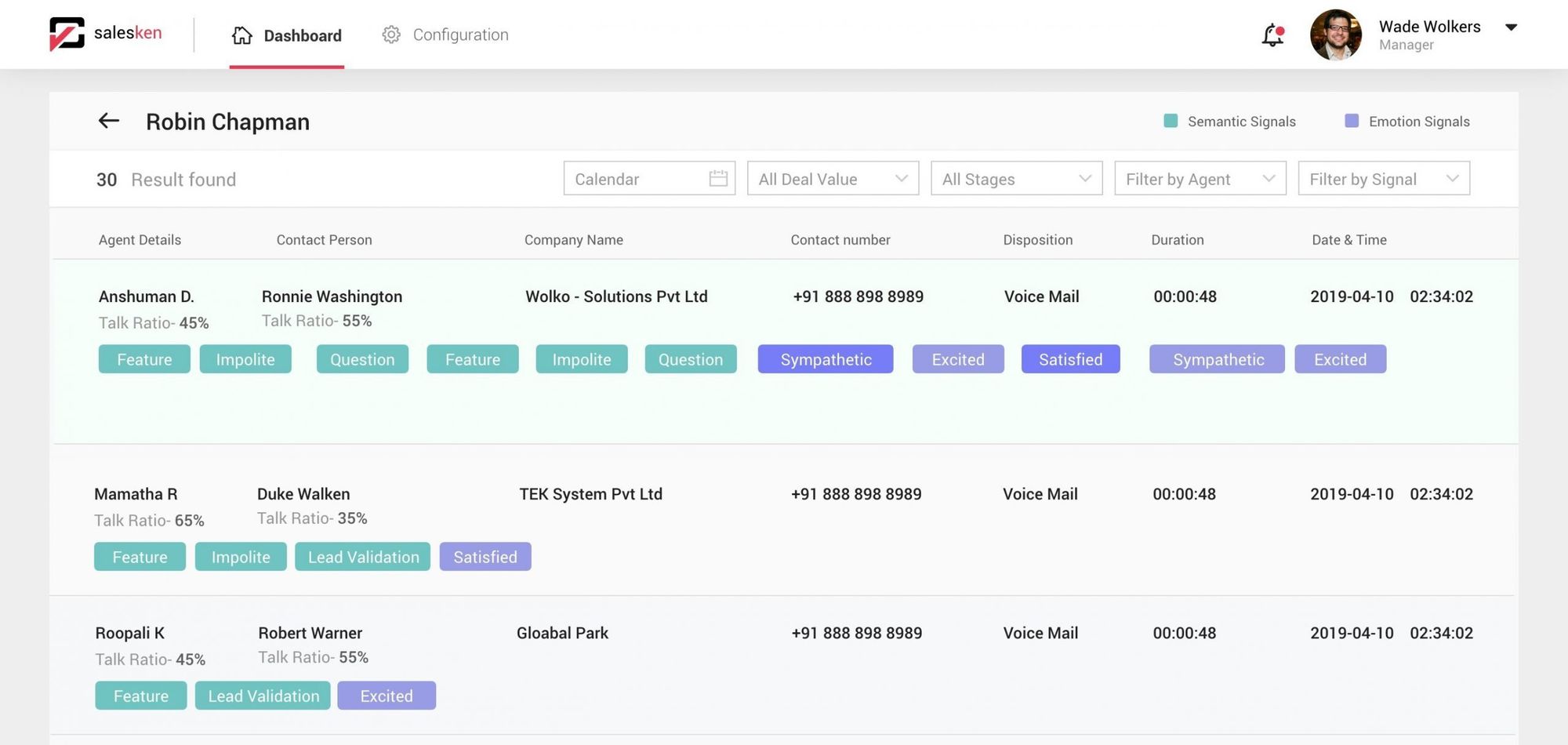This screenshot has height=745, width=1568.
Task: Click the Emotion Signals legend label
Action: [1419, 122]
